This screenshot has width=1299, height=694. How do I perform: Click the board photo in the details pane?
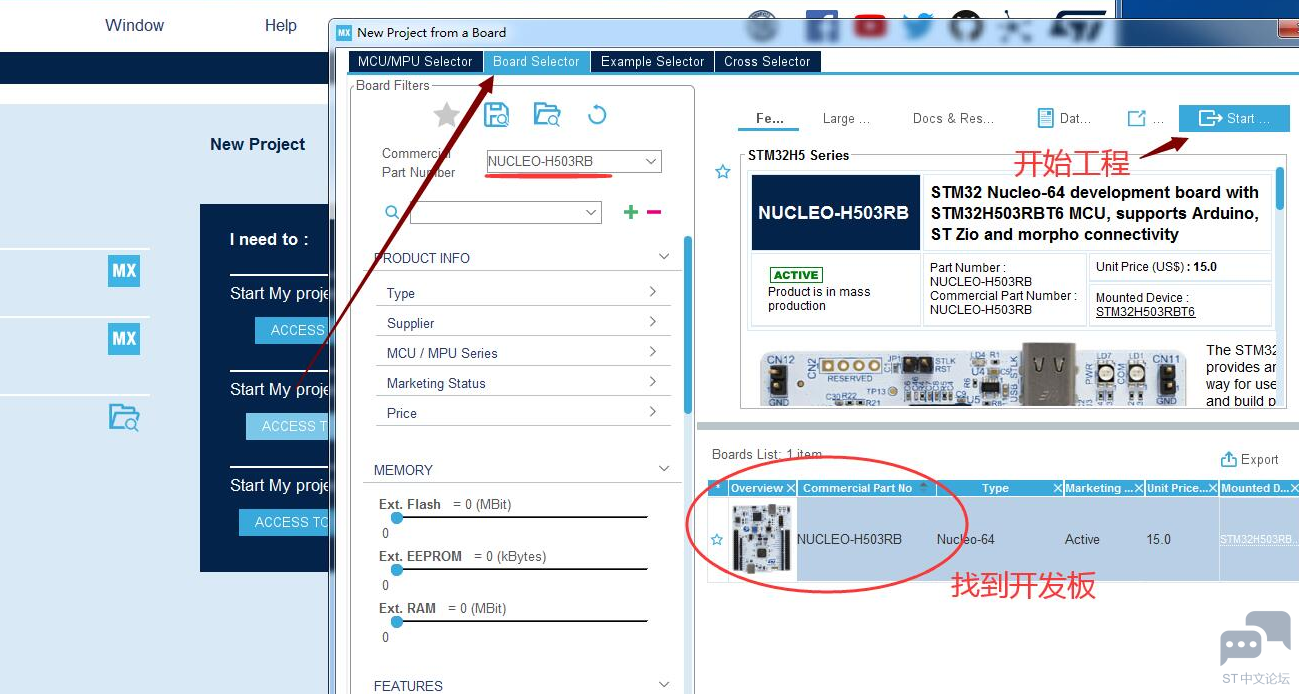click(974, 374)
